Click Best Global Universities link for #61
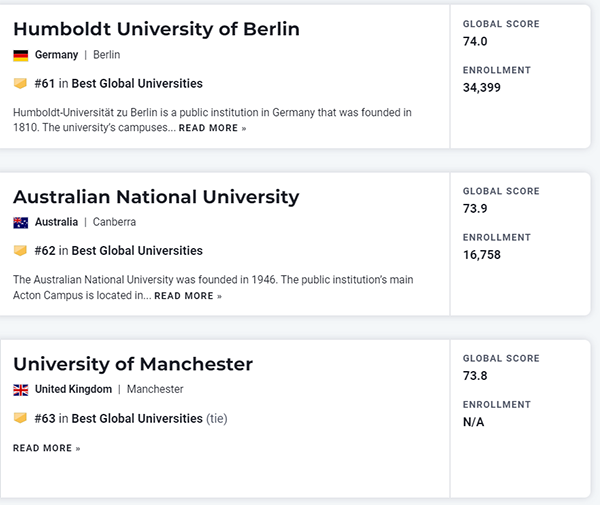Viewport: 600px width, 505px height. pyautogui.click(x=137, y=84)
